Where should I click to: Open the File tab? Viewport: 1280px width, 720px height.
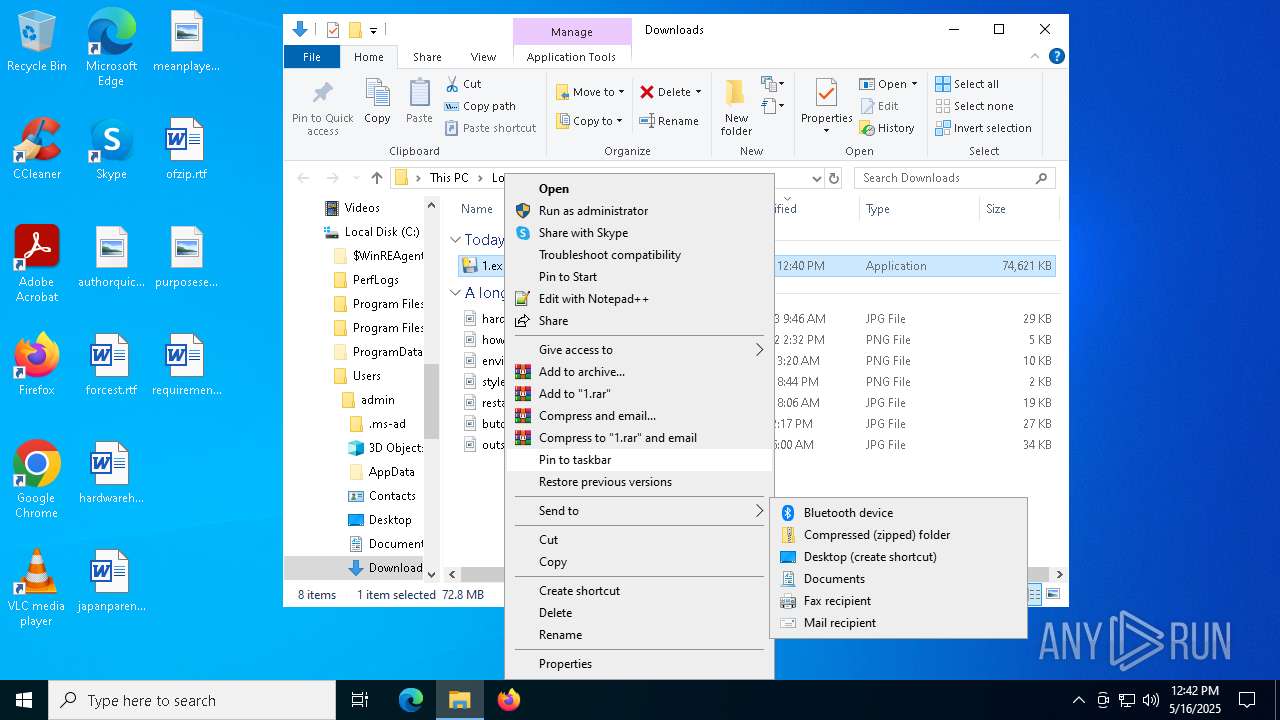pyautogui.click(x=312, y=57)
